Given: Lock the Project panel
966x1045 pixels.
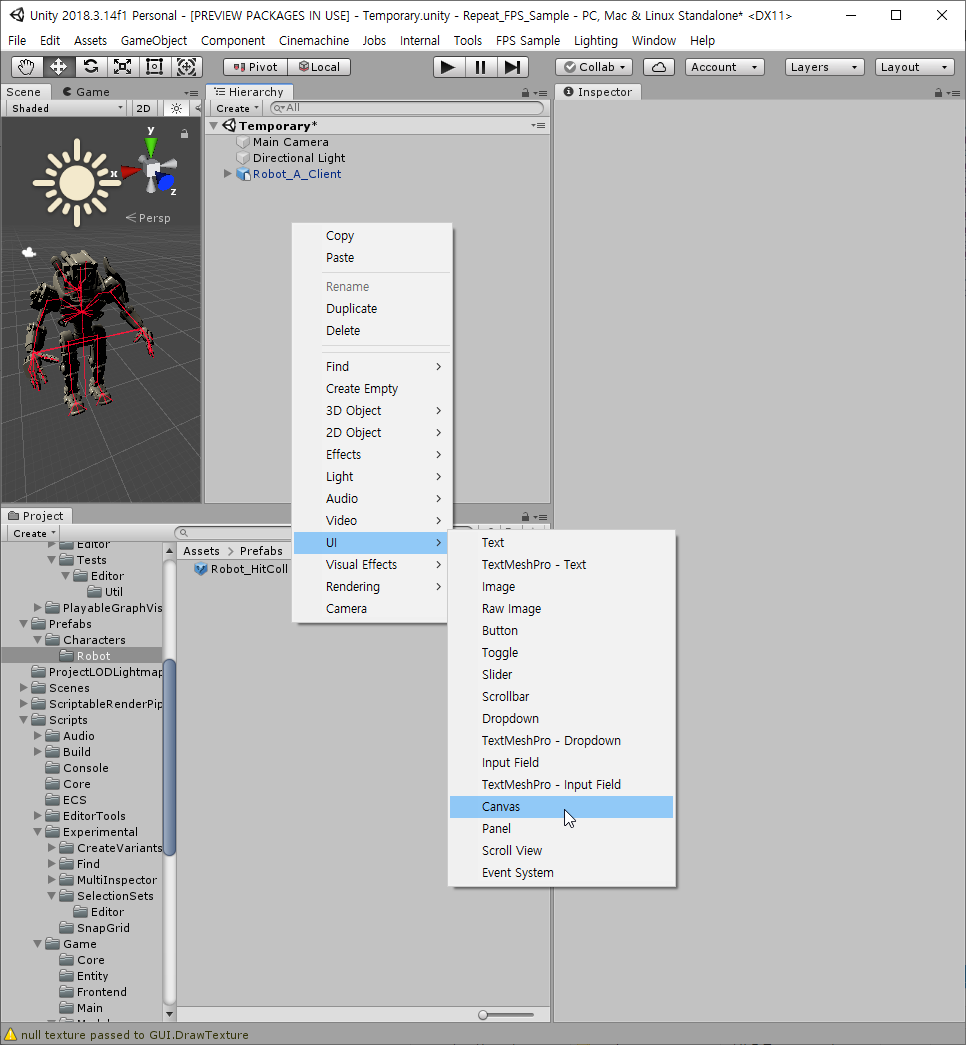Looking at the screenshot, I should (525, 517).
